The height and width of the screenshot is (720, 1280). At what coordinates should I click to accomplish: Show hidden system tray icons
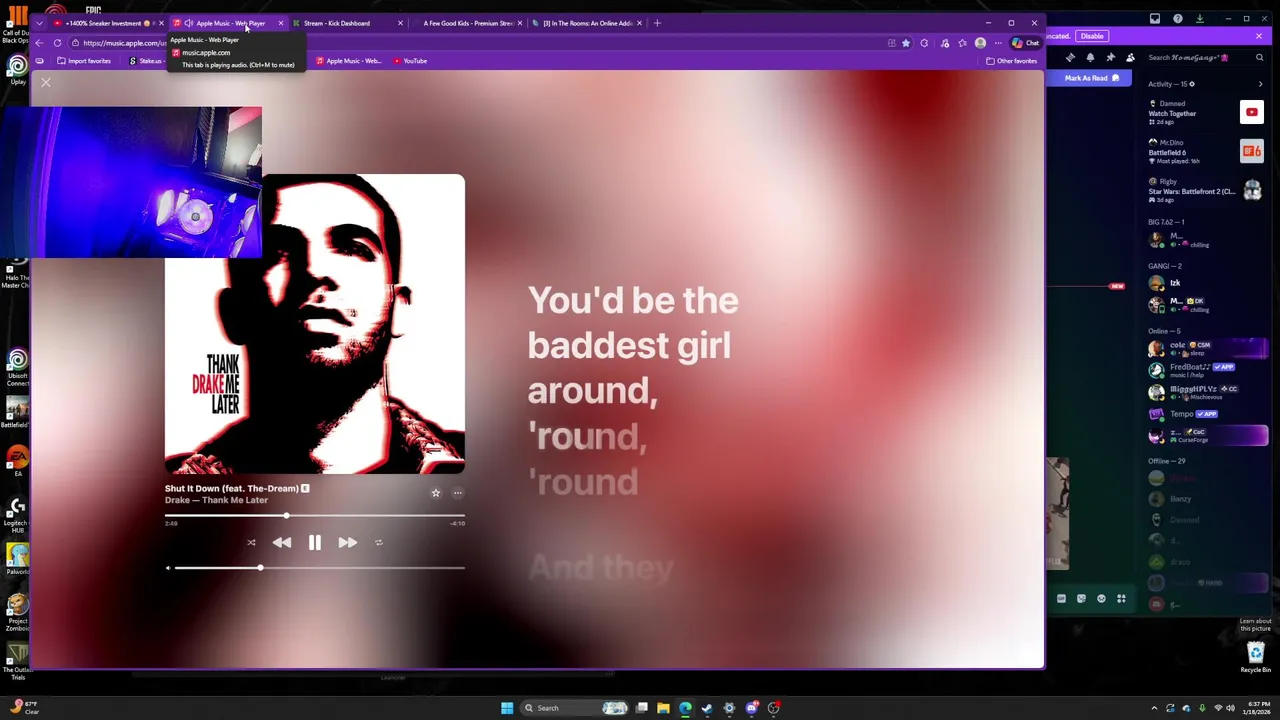click(x=1154, y=708)
